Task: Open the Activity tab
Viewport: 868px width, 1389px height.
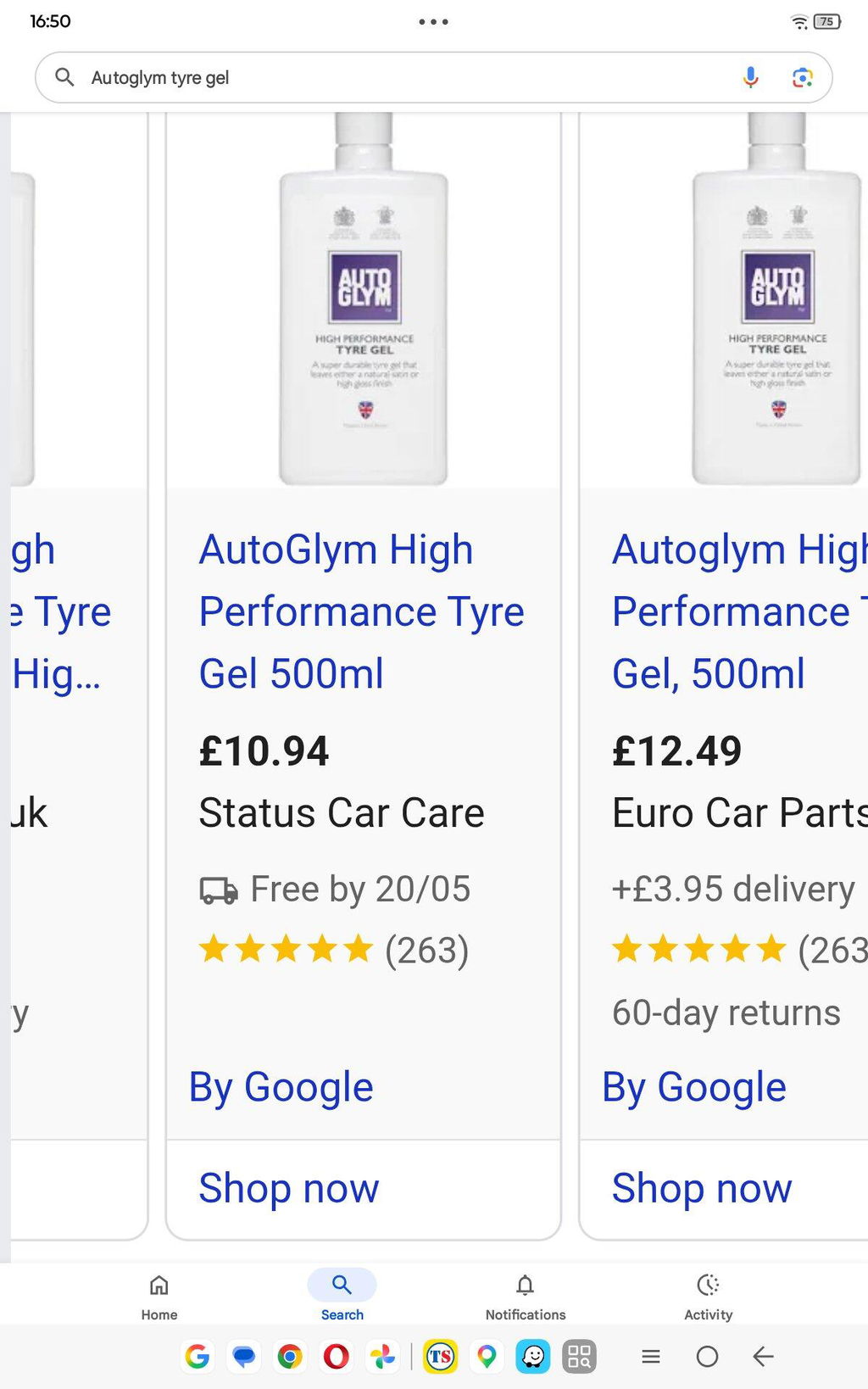Action: click(x=708, y=1297)
